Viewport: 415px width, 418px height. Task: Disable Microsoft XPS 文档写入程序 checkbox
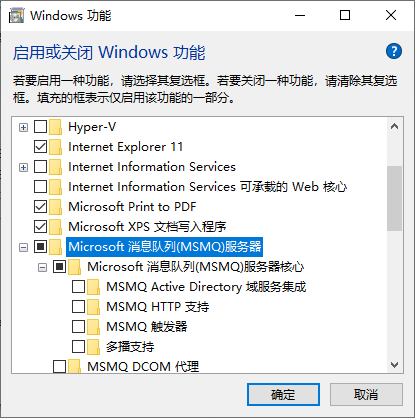click(x=40, y=227)
